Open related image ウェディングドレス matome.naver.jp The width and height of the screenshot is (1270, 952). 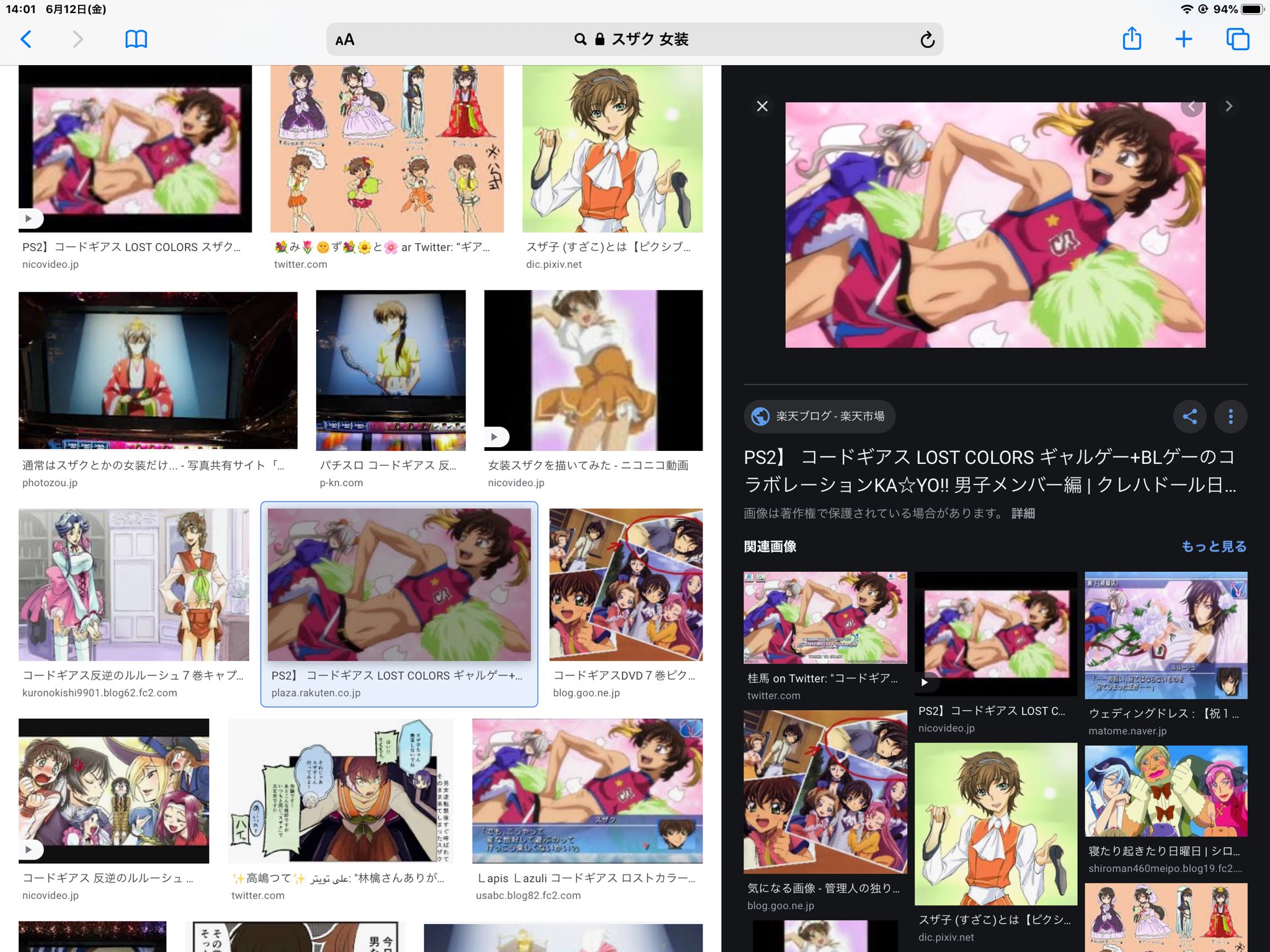pos(1166,636)
